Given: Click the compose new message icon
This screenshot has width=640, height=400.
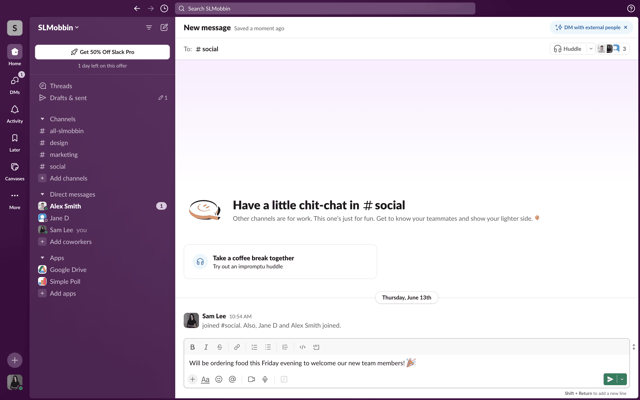Looking at the screenshot, I should [x=164, y=27].
